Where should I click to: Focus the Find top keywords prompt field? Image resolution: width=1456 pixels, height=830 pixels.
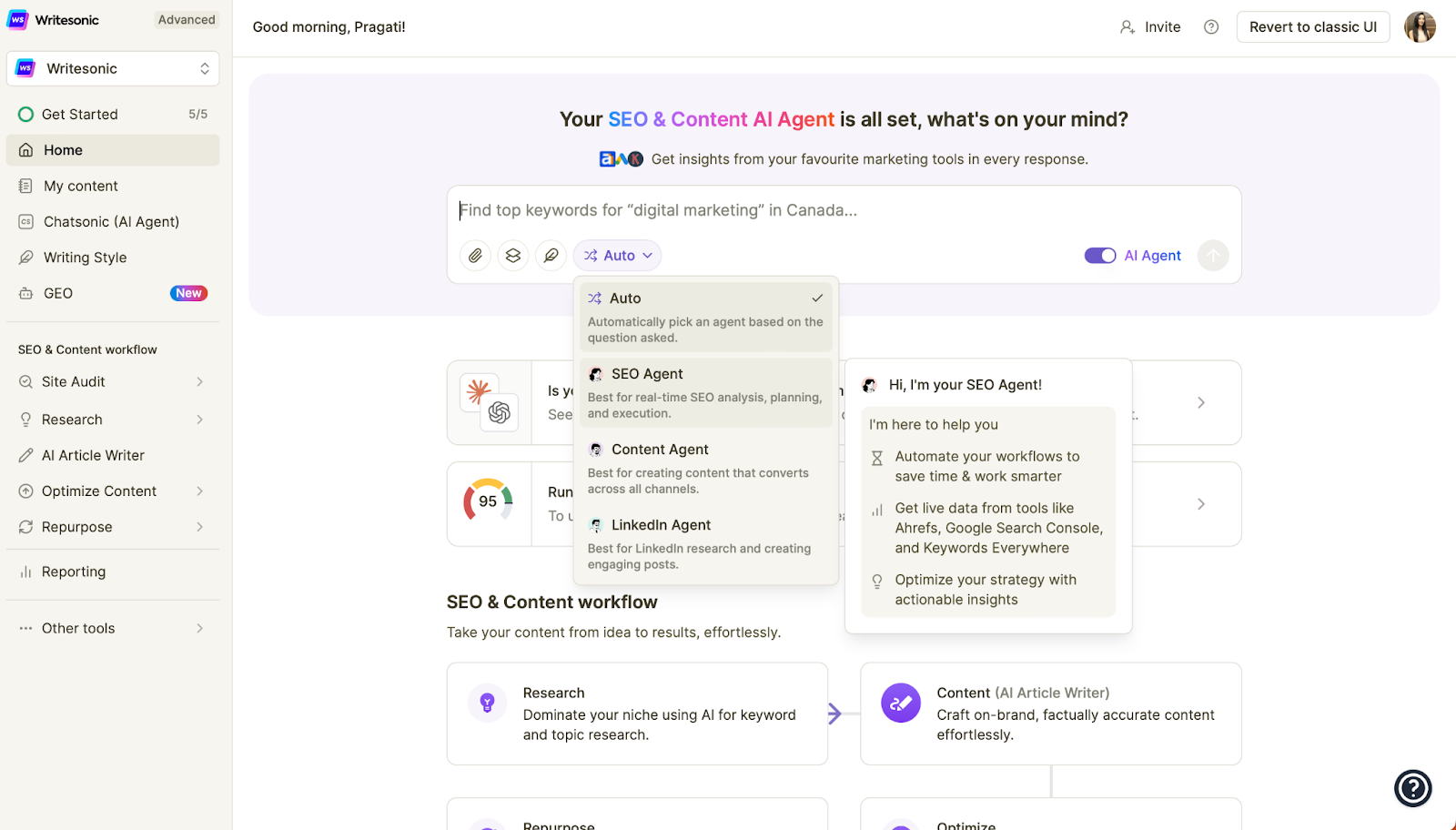[844, 210]
